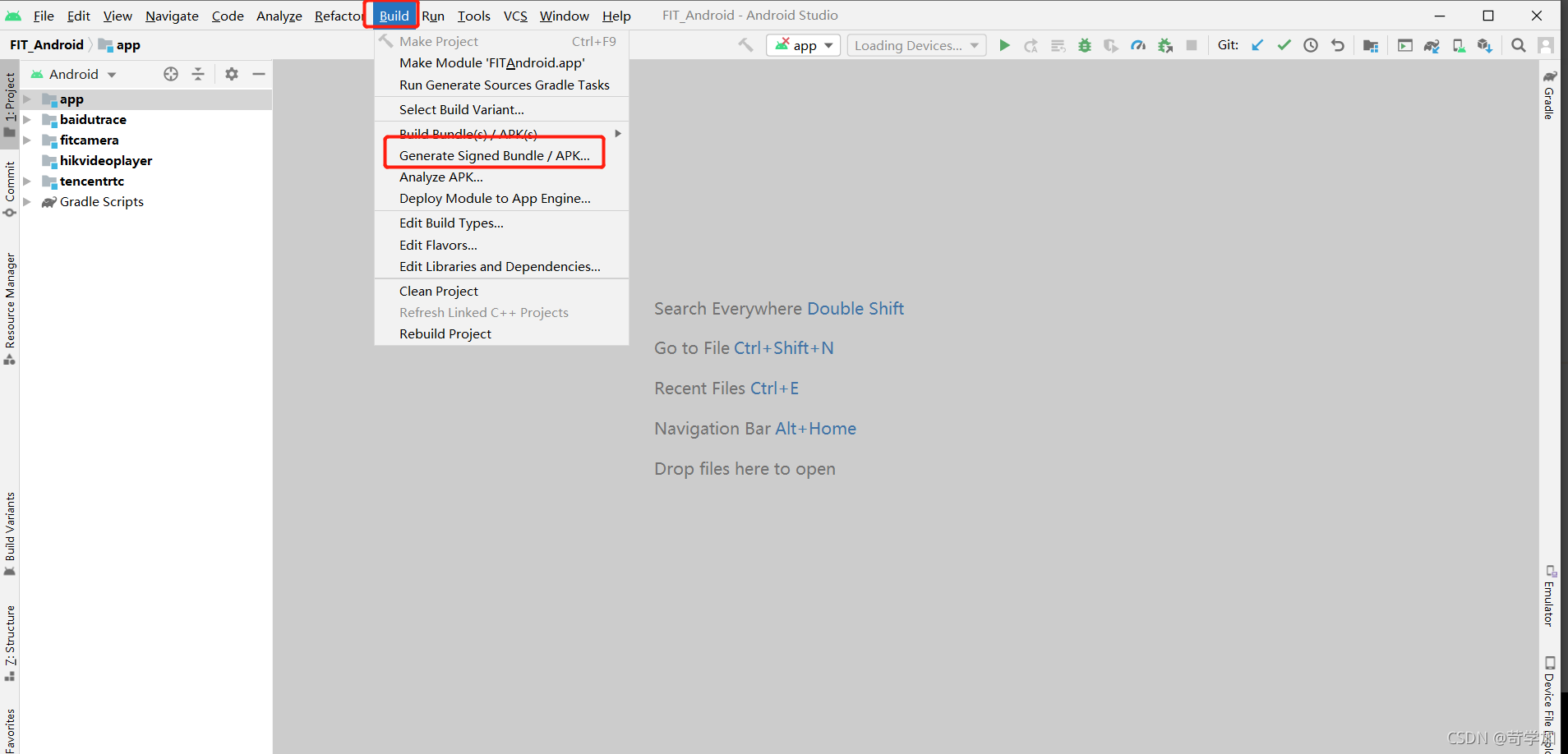Open the Tools menu
This screenshot has height=754, width=1568.
(x=473, y=16)
